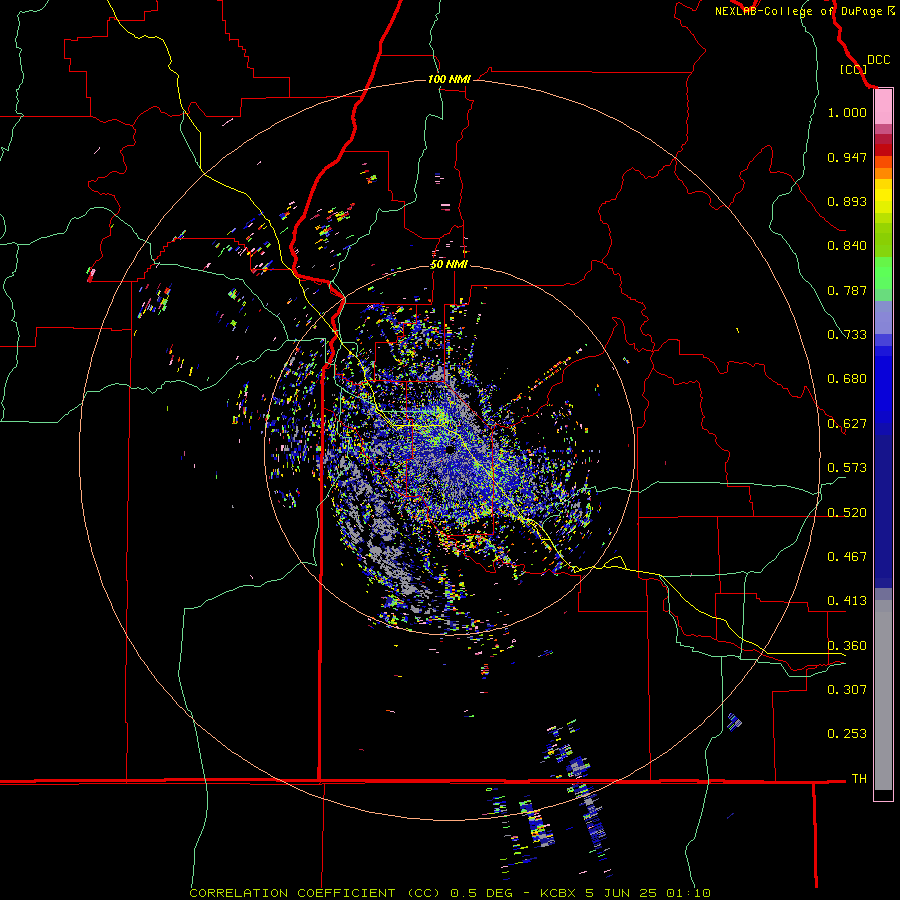Click the 0.467 scale value
Screen dimensions: 900x900
pos(847,557)
